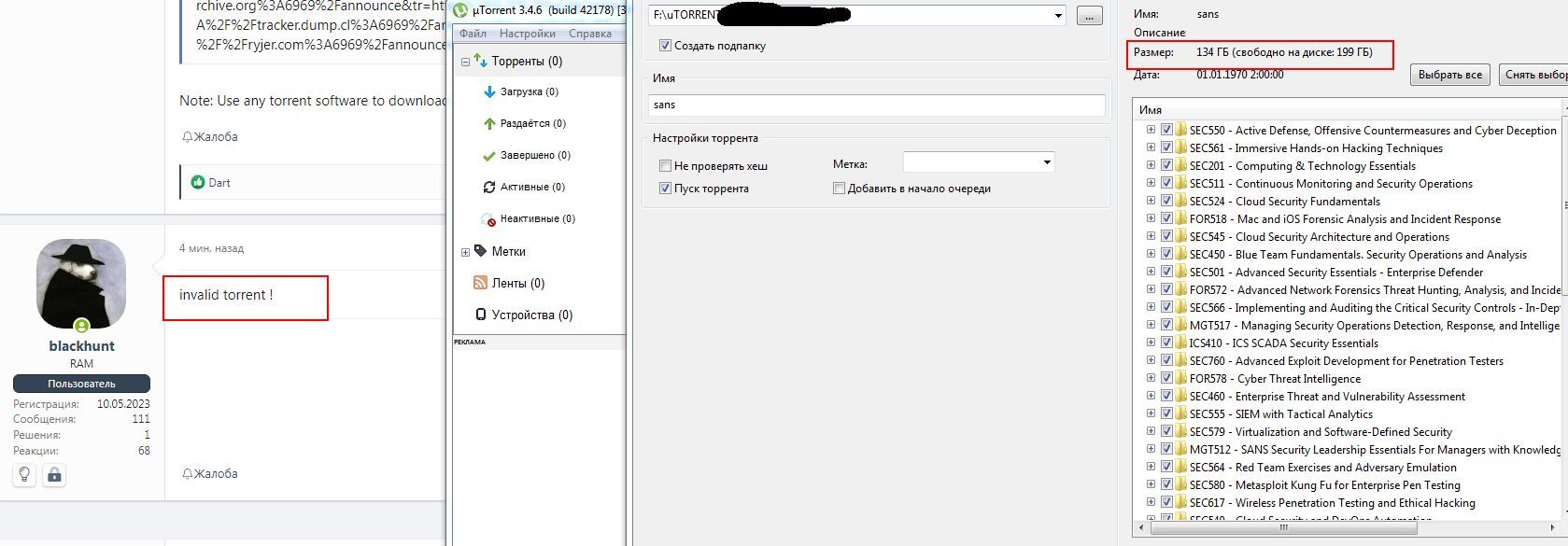Open the Файл menu
This screenshot has height=546, width=1568.
click(473, 34)
